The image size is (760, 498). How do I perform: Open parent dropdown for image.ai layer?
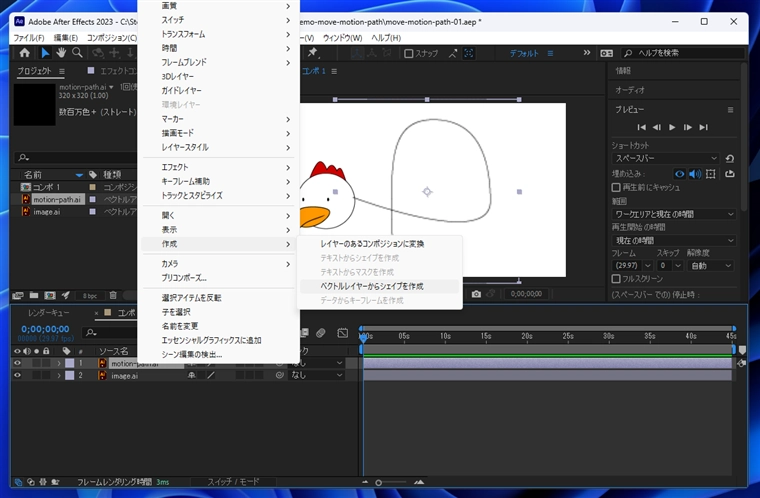pos(317,375)
